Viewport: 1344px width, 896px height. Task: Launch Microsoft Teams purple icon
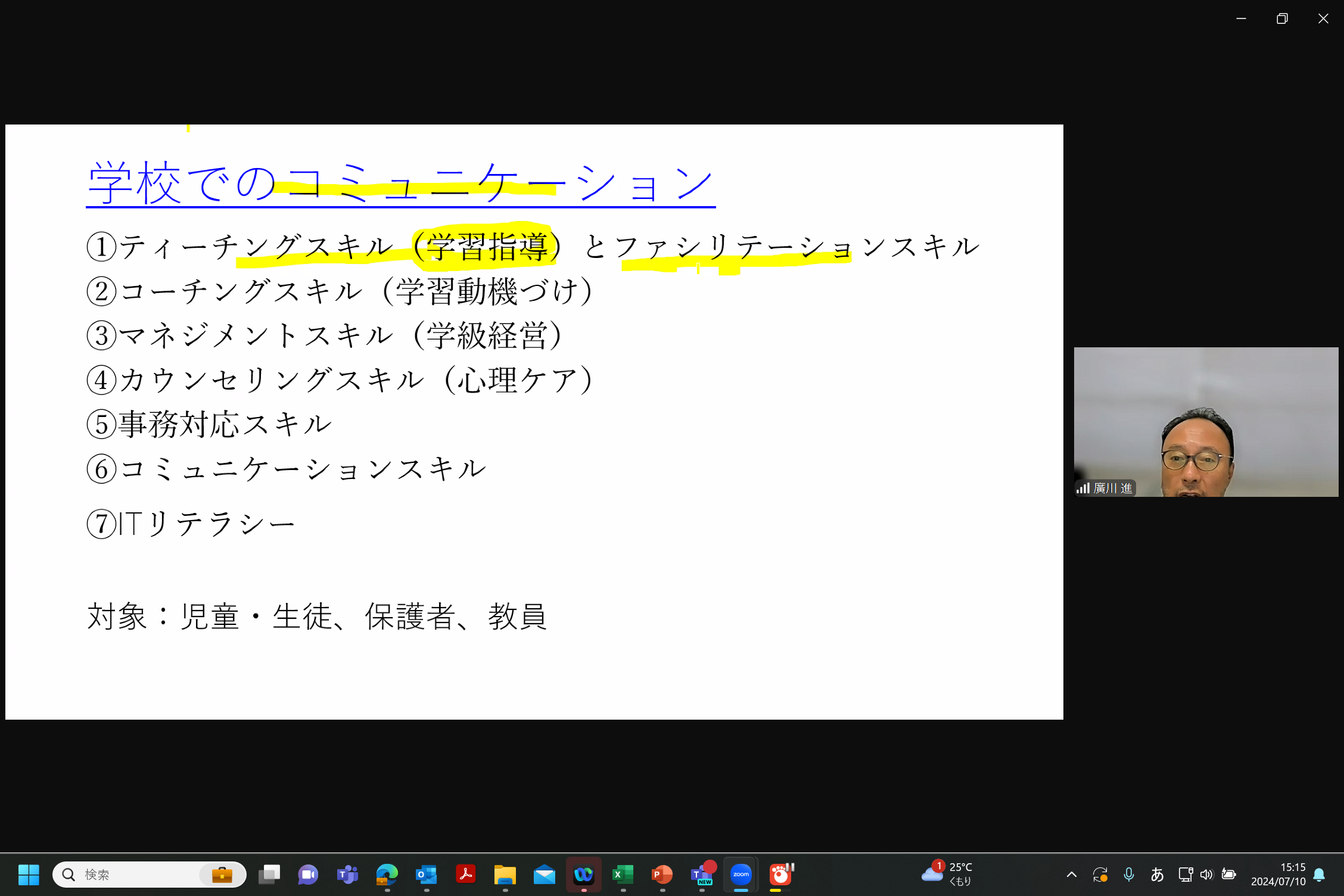click(347, 875)
